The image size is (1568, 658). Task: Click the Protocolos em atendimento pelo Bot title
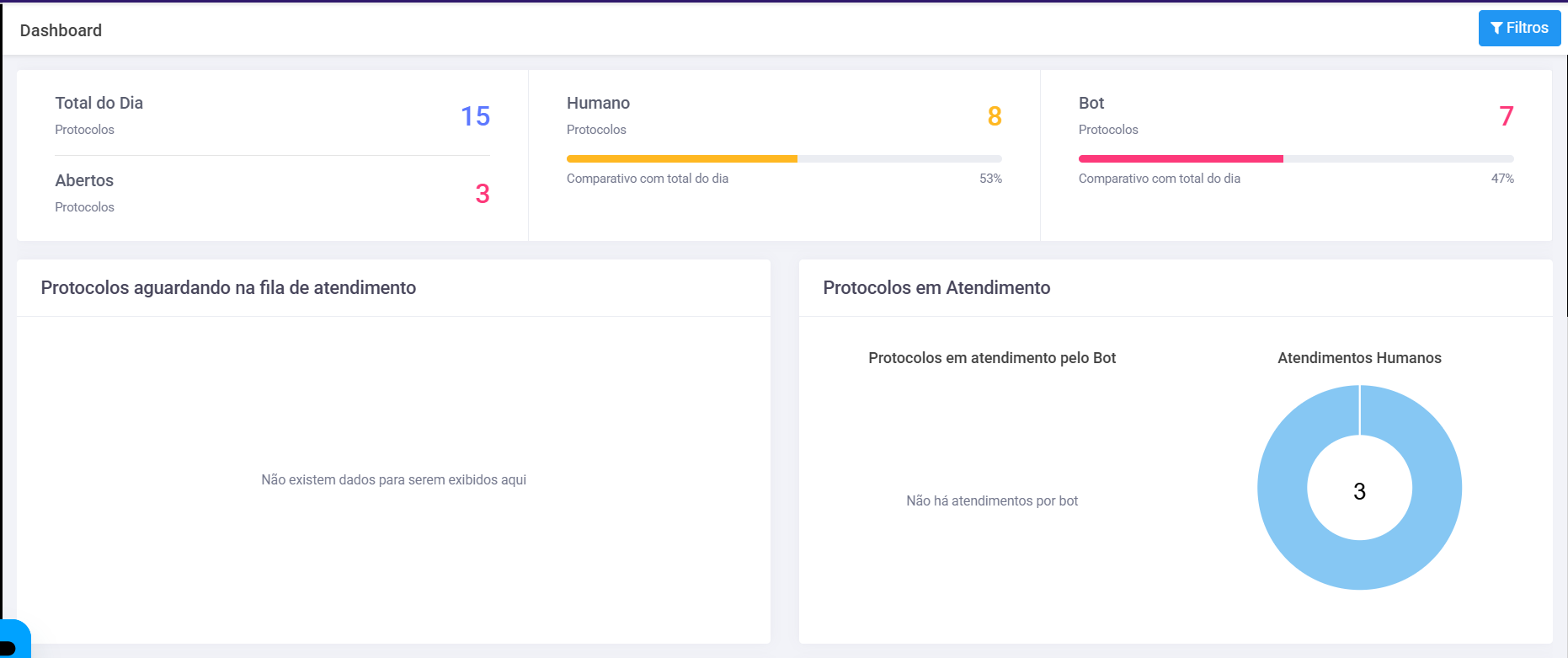[992, 358]
